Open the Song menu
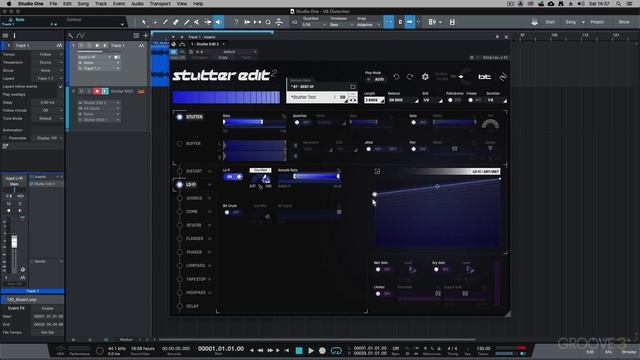Image resolution: width=640 pixels, height=360 pixels. coord(83,4)
